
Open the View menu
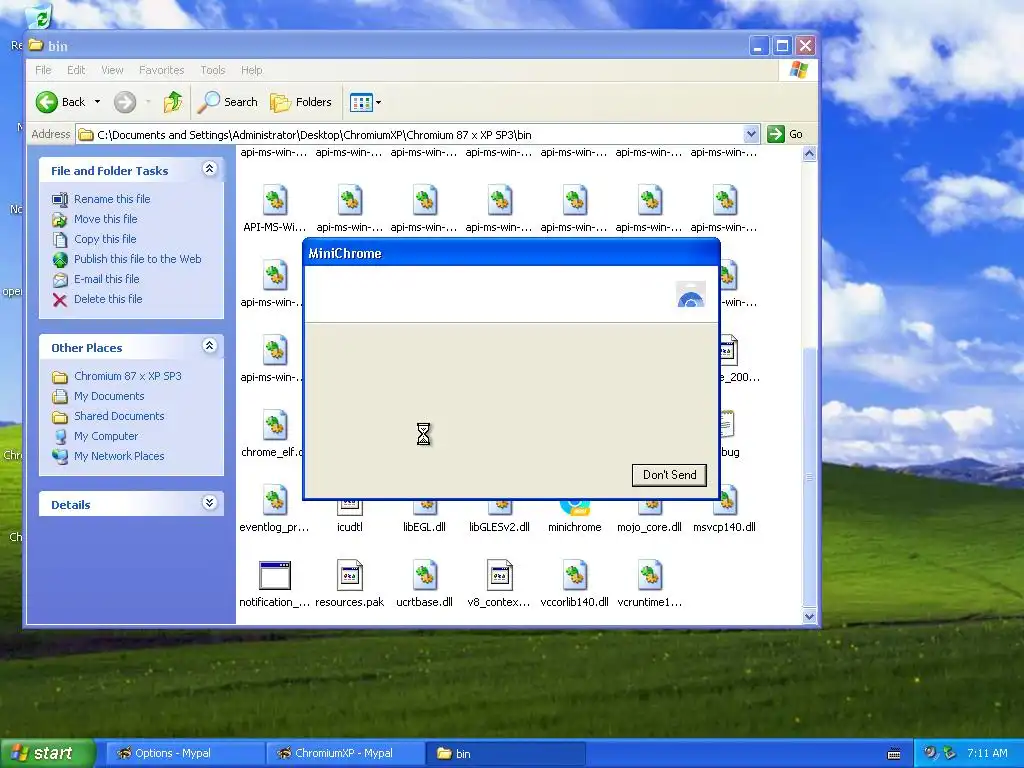(112, 70)
